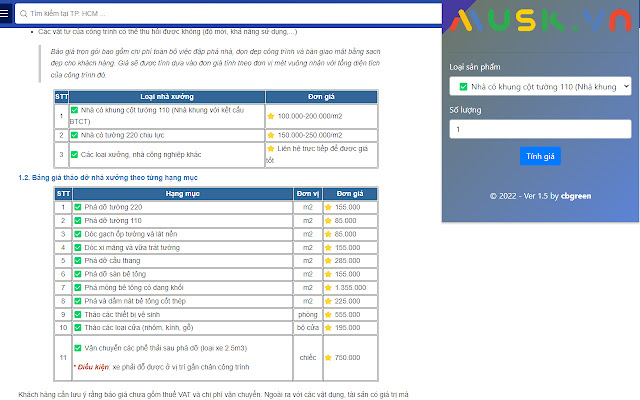Click star icon next to 1.355.000 price
The image size is (640, 400).
[x=328, y=288]
